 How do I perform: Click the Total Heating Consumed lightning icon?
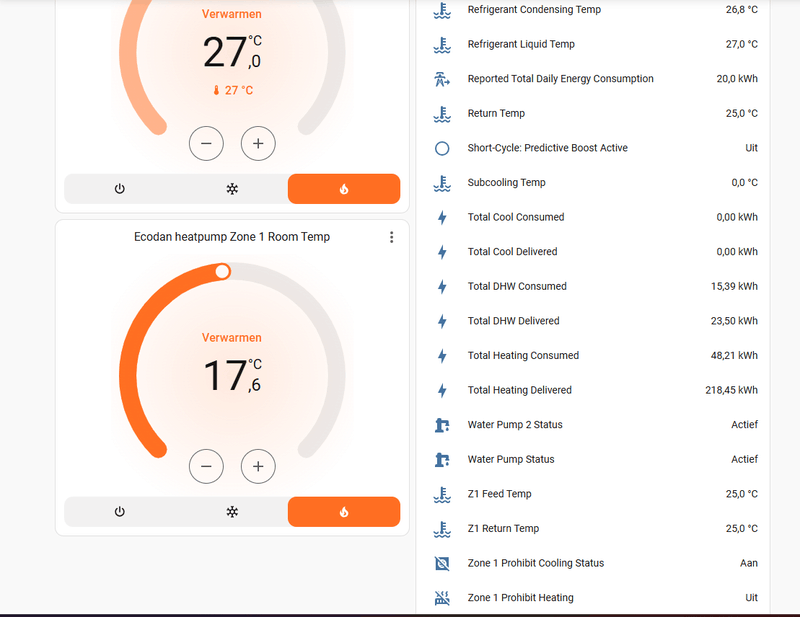[x=442, y=356]
